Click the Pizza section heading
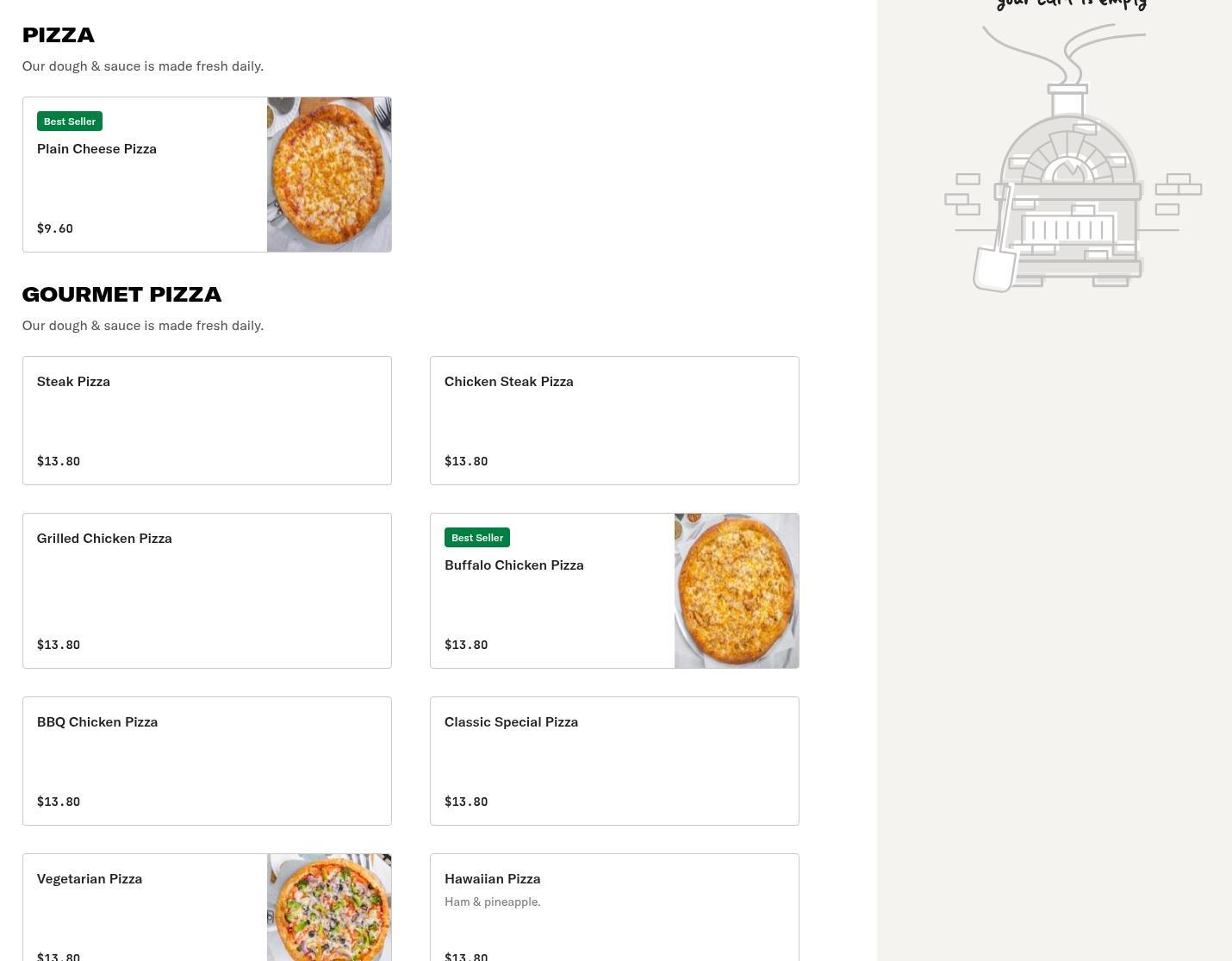This screenshot has height=961, width=1232. [x=59, y=35]
